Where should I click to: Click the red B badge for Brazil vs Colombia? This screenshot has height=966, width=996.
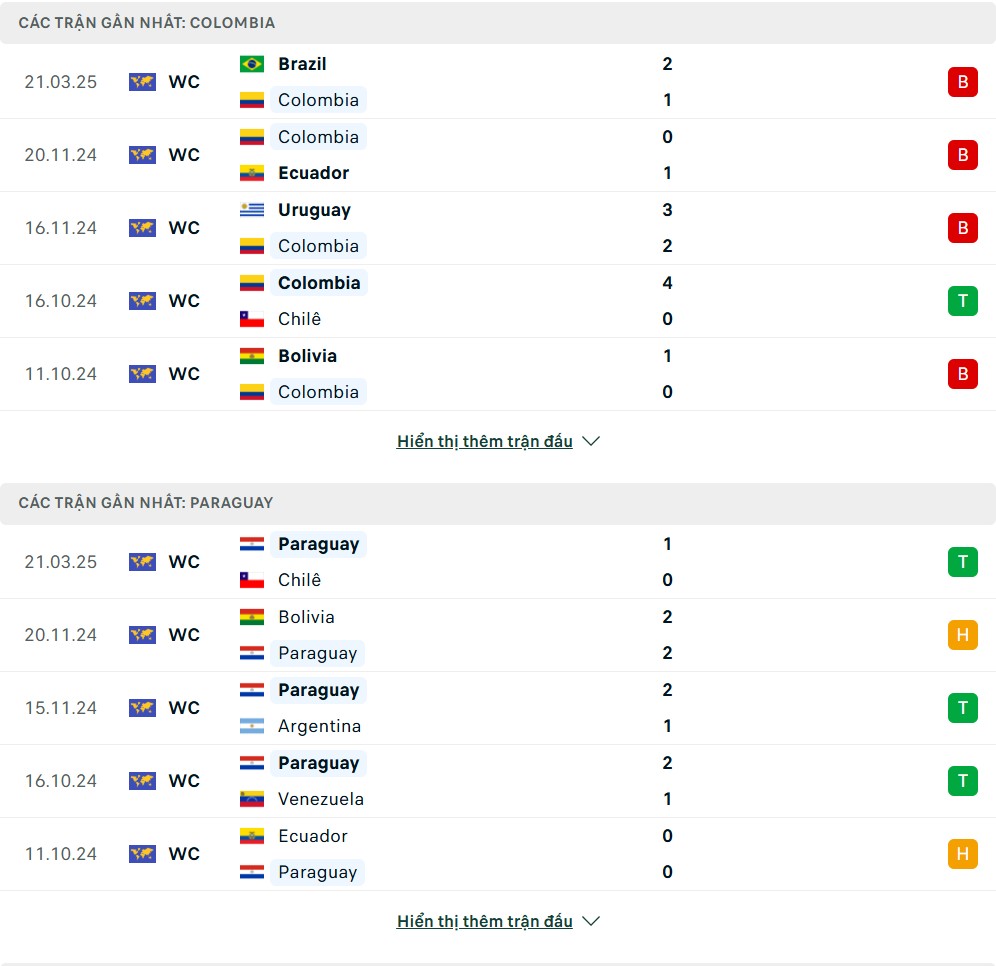pos(962,82)
